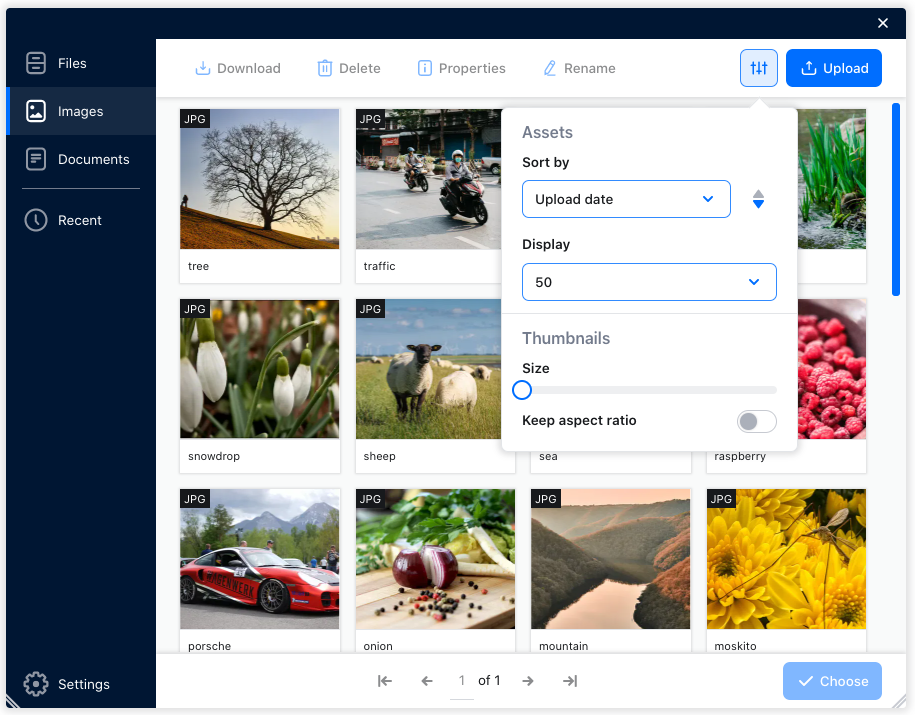Select the mountain image thumbnail
Screen dimensions: 915x715
[610, 559]
